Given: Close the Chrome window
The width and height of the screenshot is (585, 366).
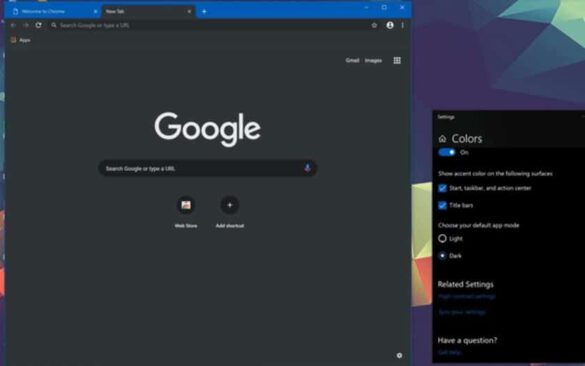Looking at the screenshot, I should [402, 7].
